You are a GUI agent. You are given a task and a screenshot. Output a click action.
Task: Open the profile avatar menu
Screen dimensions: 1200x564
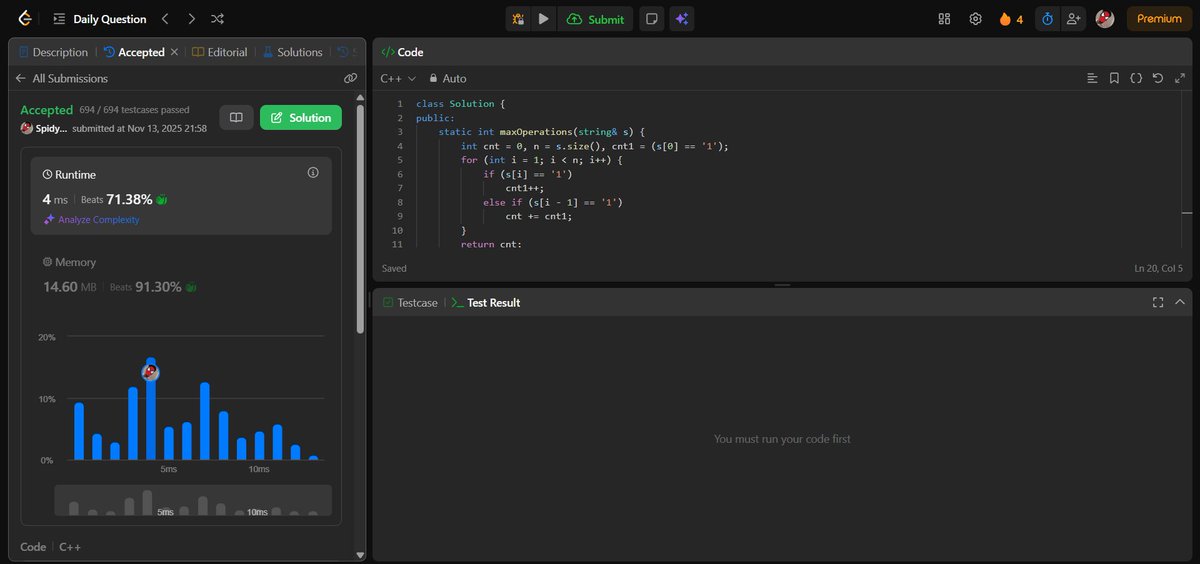(x=1105, y=19)
